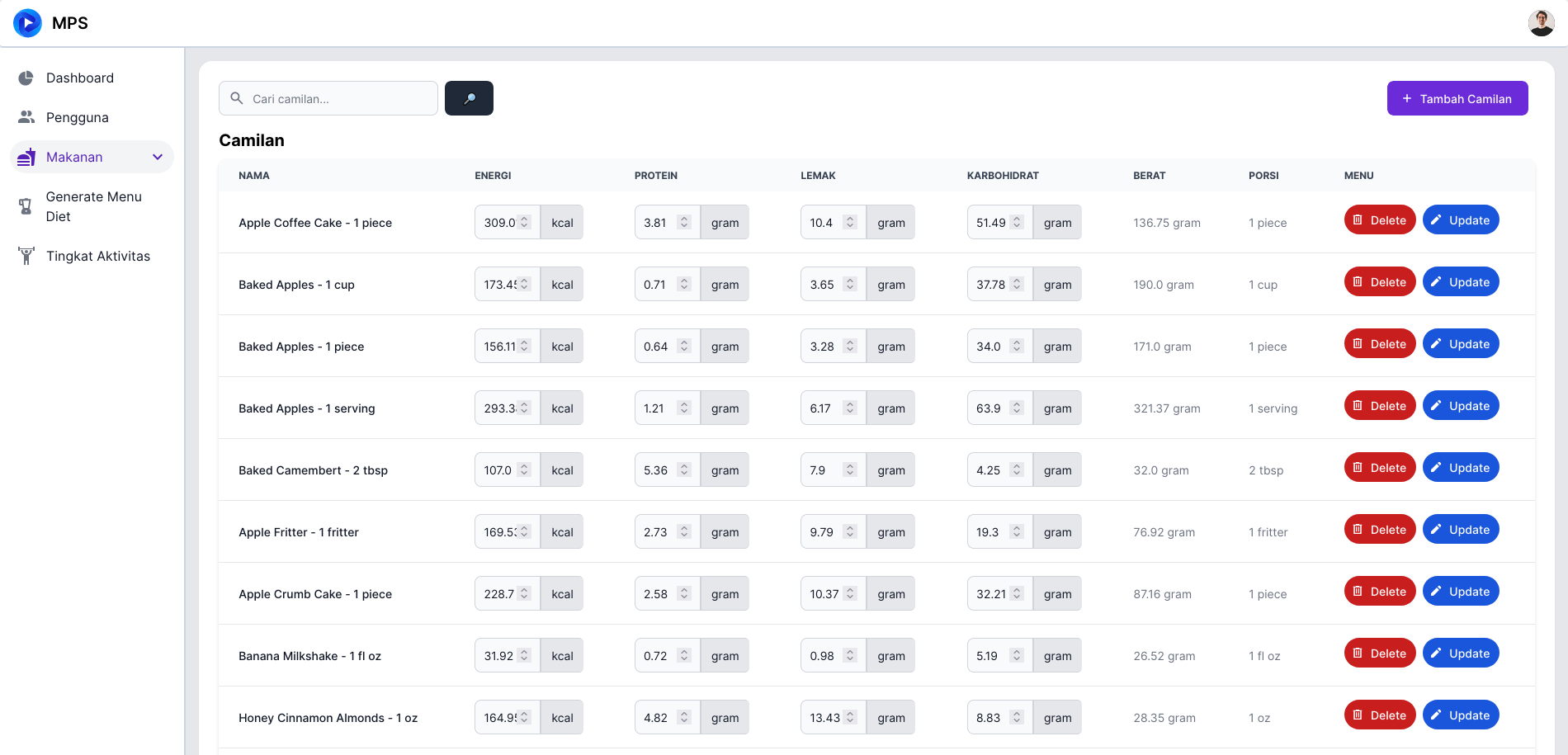Delete Baked Apples 1 serving row
Viewport: 1568px width, 755px height.
tap(1380, 406)
